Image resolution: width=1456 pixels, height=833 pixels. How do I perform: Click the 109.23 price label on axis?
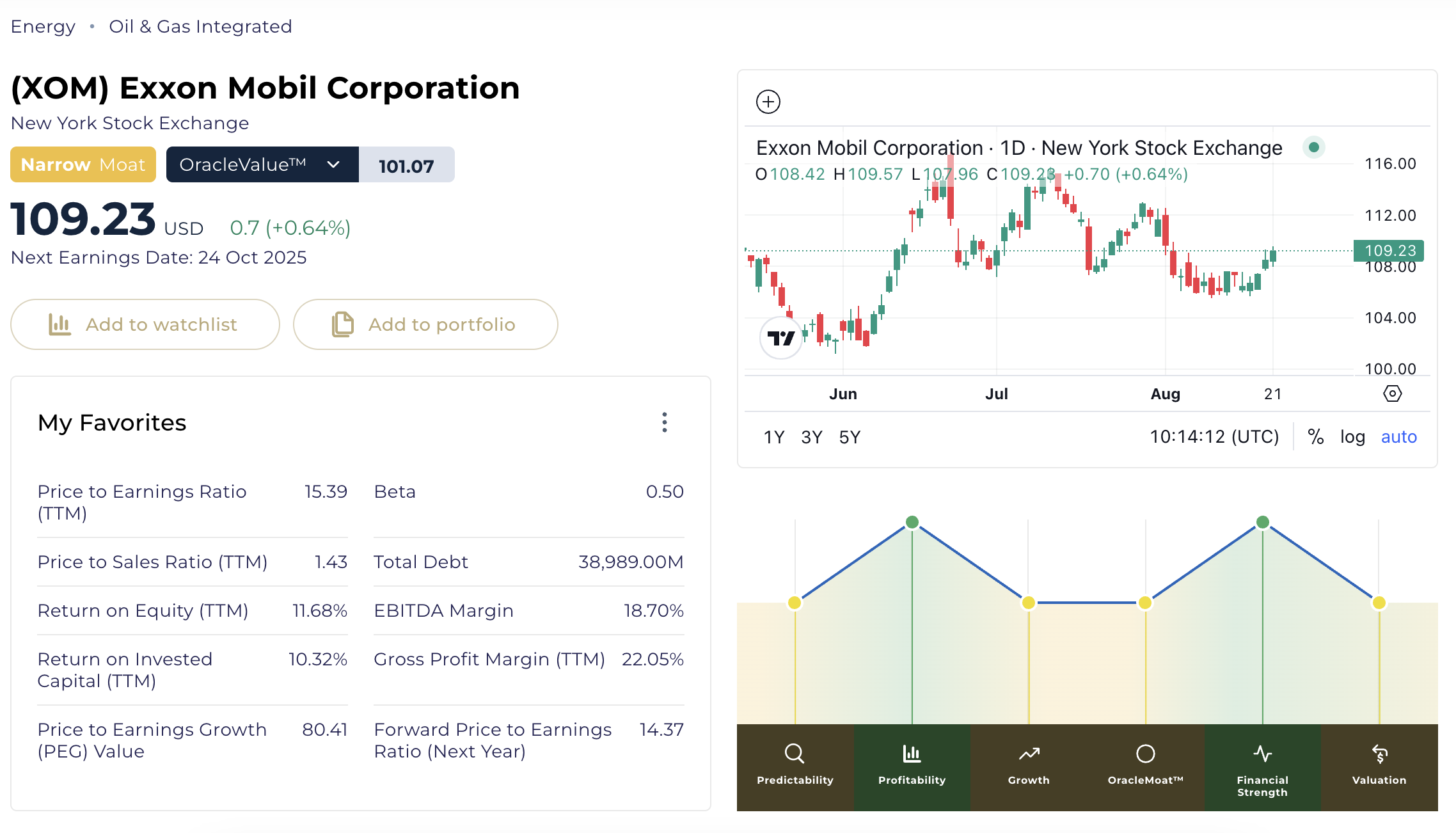coord(1389,251)
